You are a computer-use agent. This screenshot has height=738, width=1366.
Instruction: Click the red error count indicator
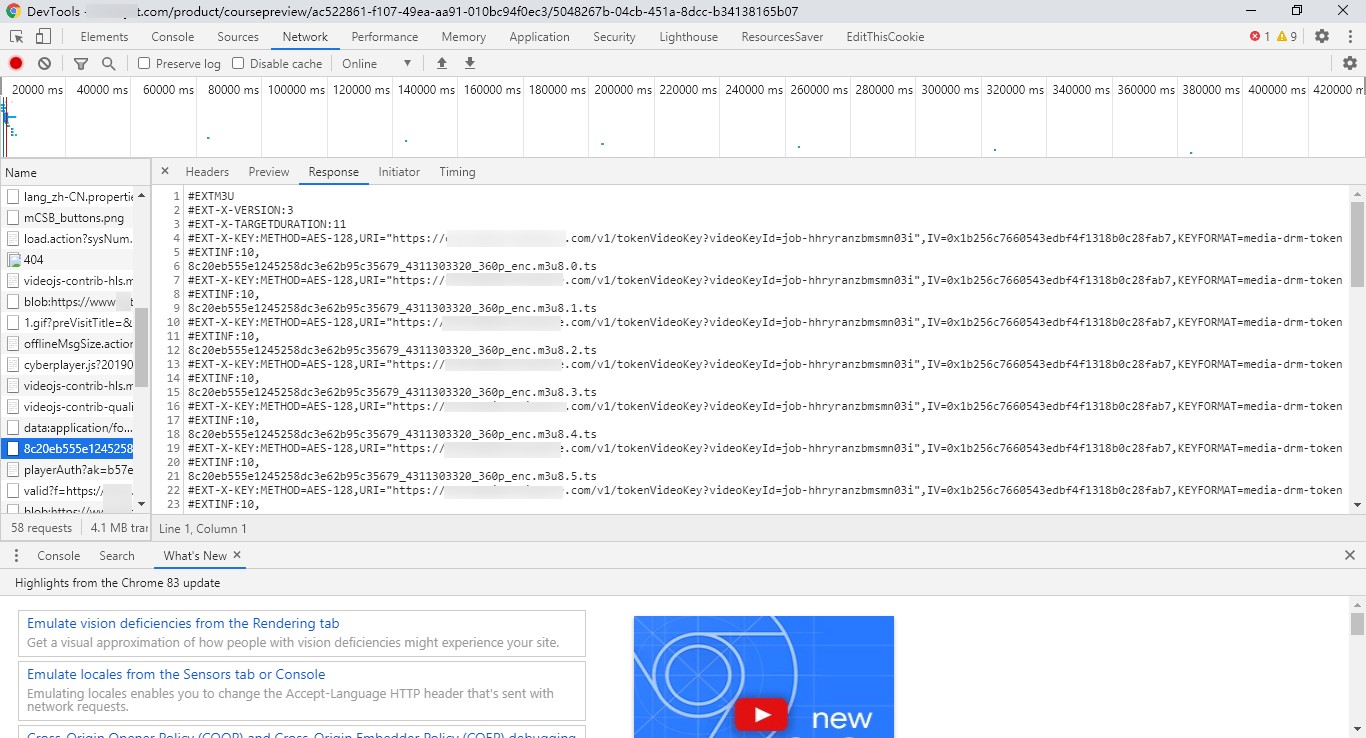1259,36
